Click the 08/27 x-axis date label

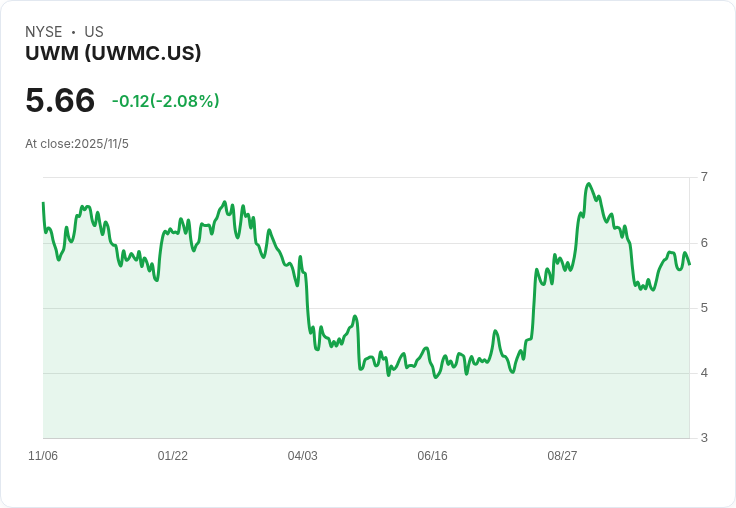(562, 456)
